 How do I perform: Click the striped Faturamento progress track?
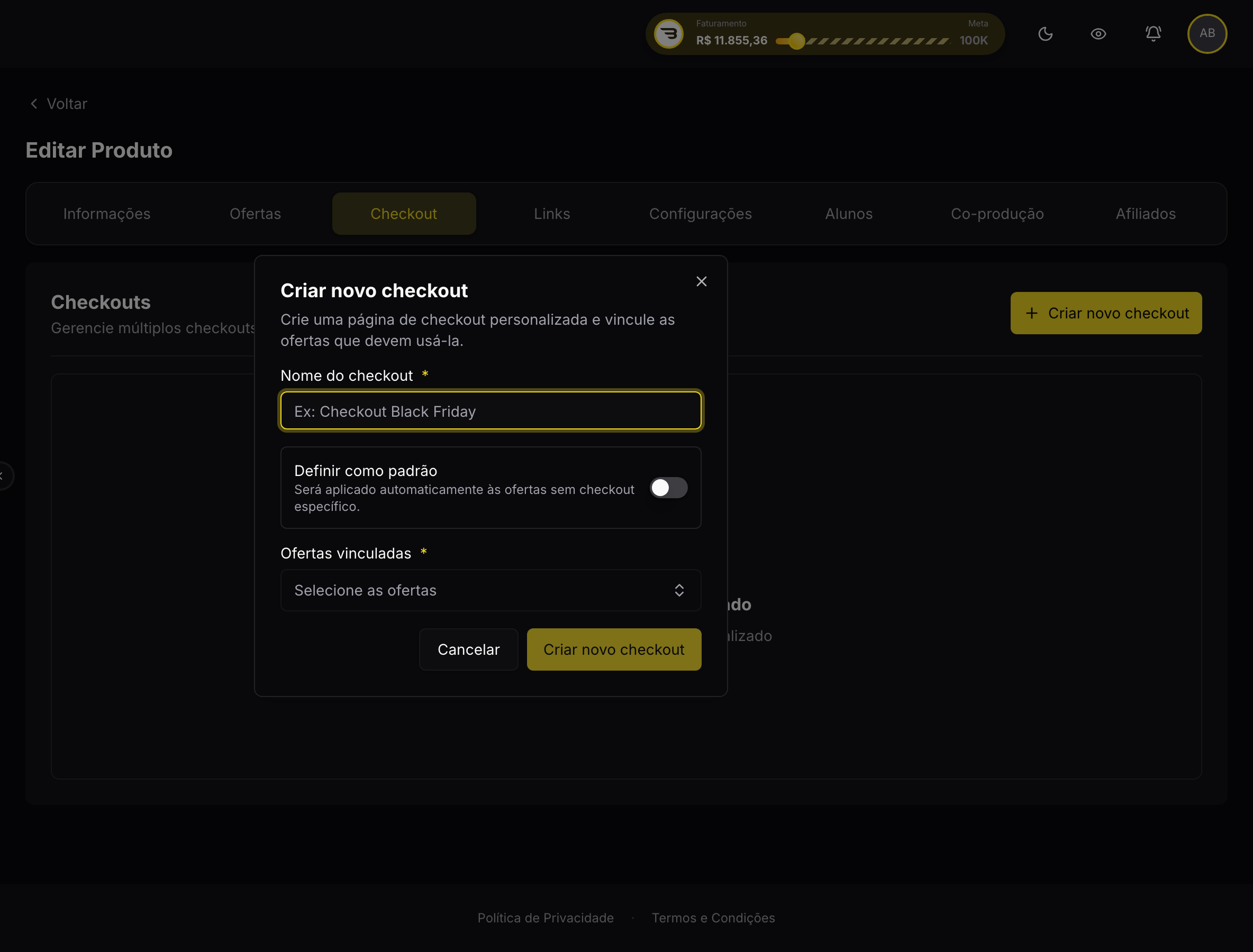[x=878, y=41]
